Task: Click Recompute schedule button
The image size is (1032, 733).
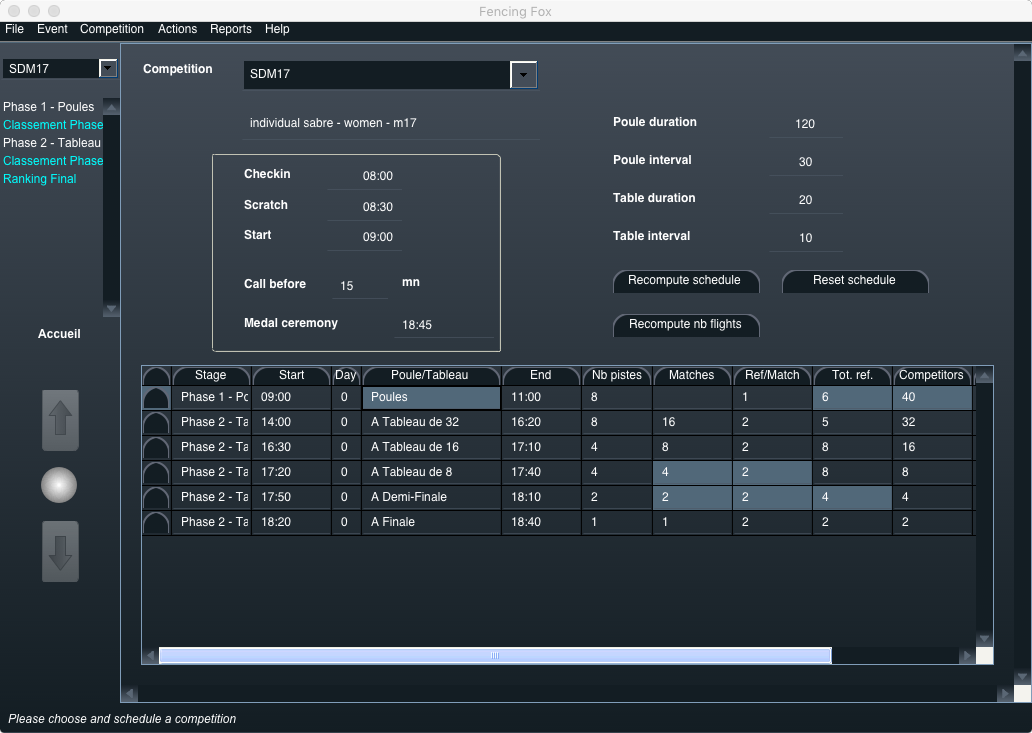Action: 686,281
